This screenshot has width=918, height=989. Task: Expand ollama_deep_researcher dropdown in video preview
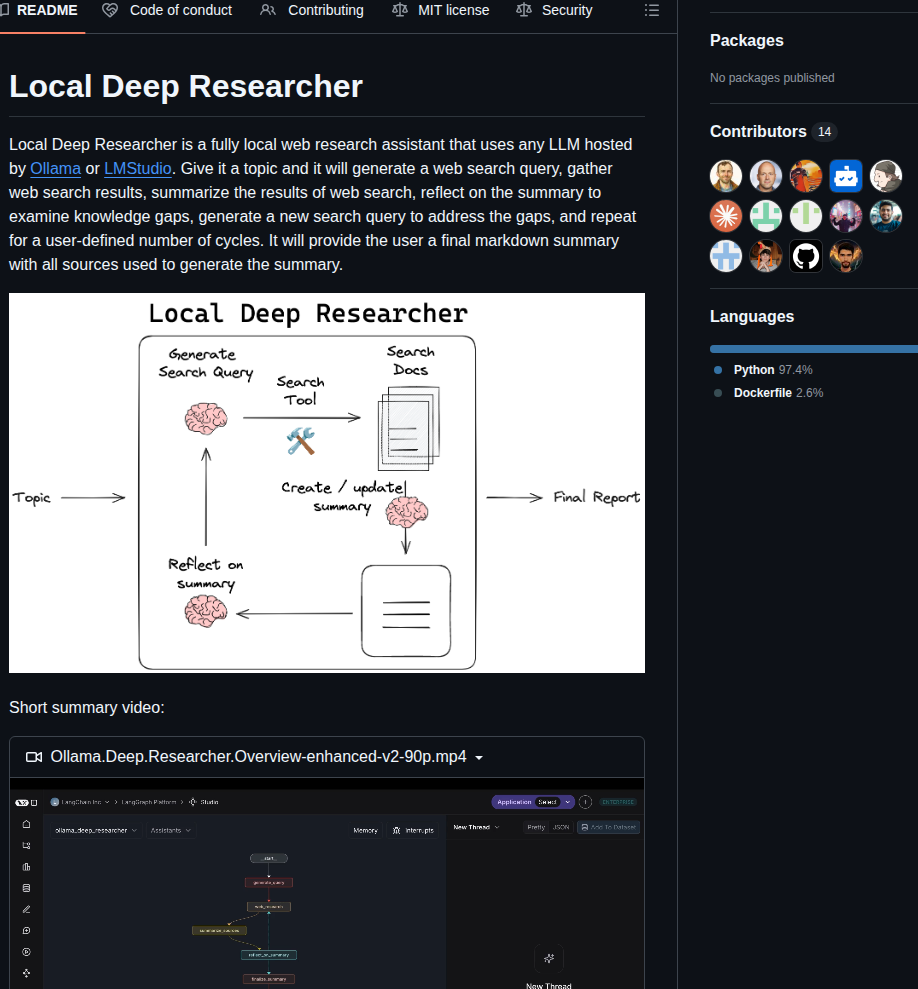96,830
